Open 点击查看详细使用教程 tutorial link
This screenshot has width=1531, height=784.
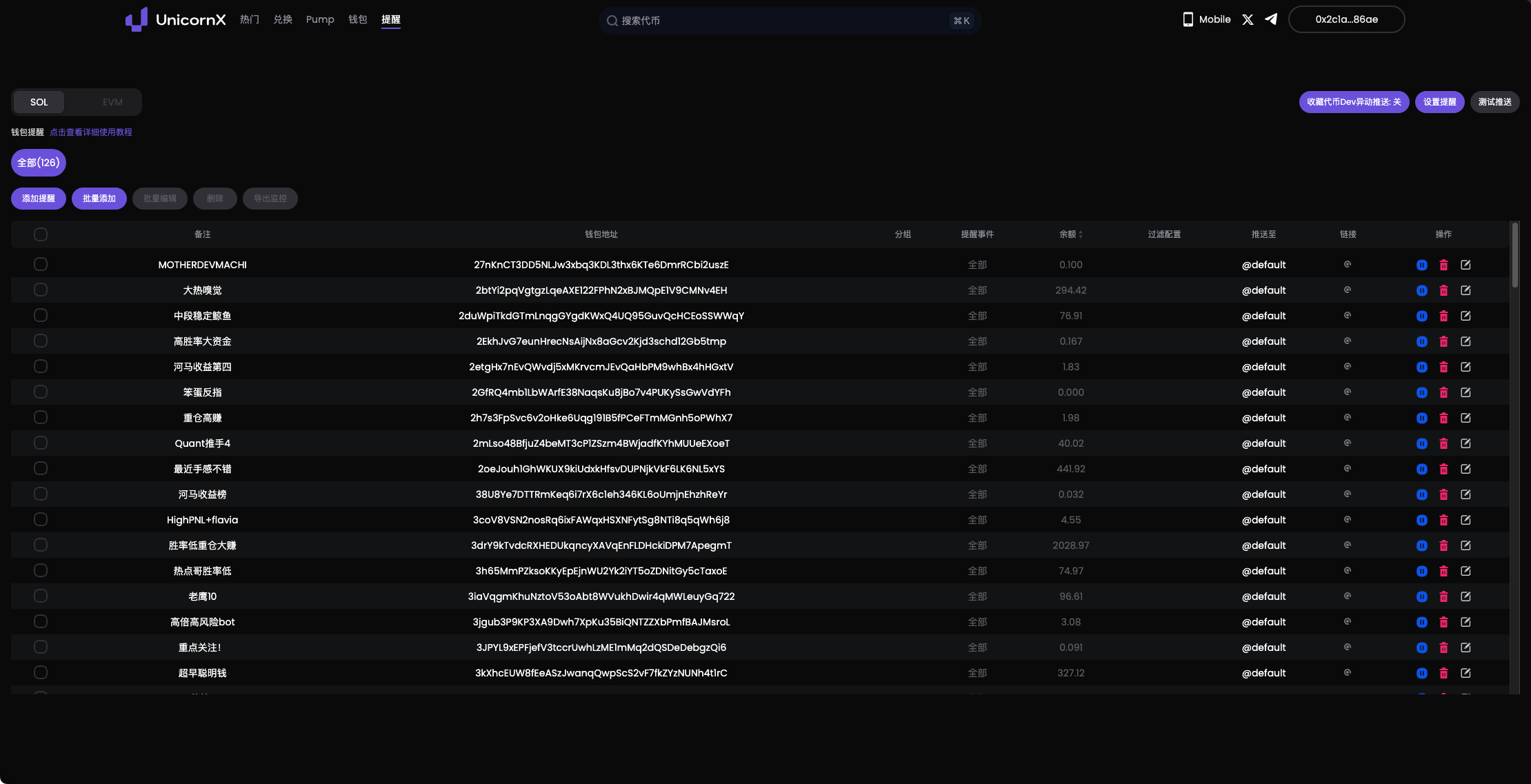[x=90, y=132]
